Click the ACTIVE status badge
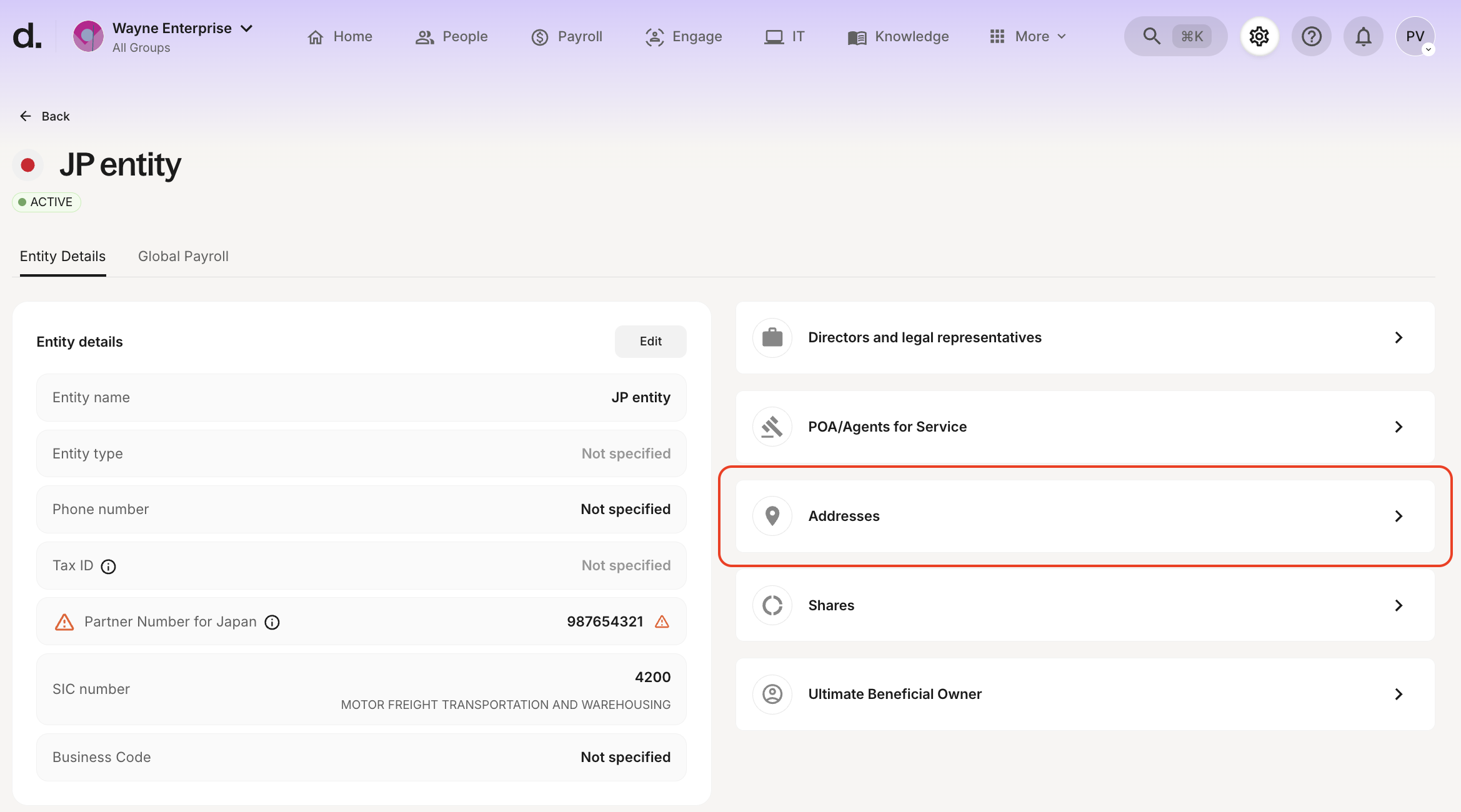 [46, 202]
